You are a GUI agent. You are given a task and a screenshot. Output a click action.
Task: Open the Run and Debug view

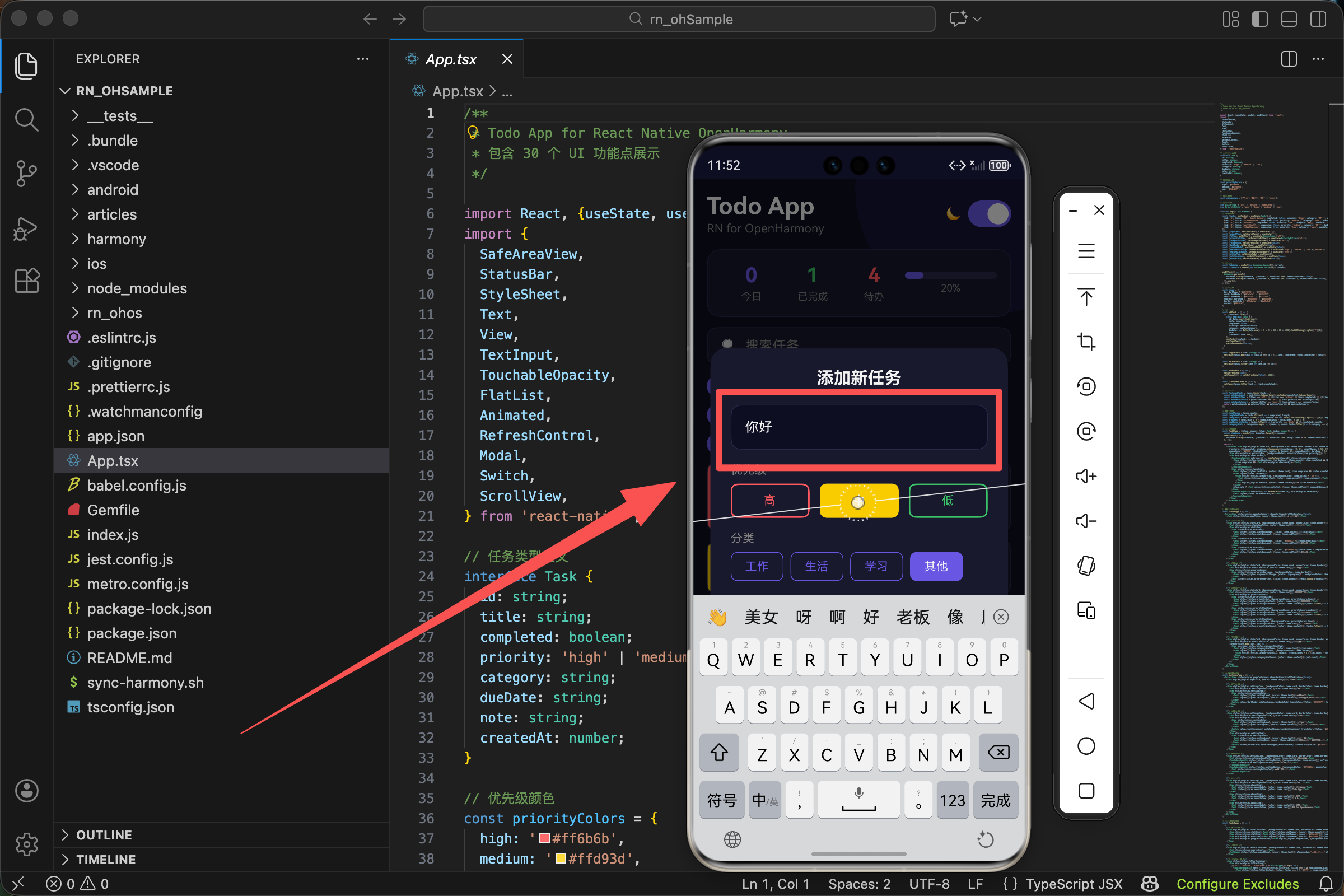(x=26, y=229)
